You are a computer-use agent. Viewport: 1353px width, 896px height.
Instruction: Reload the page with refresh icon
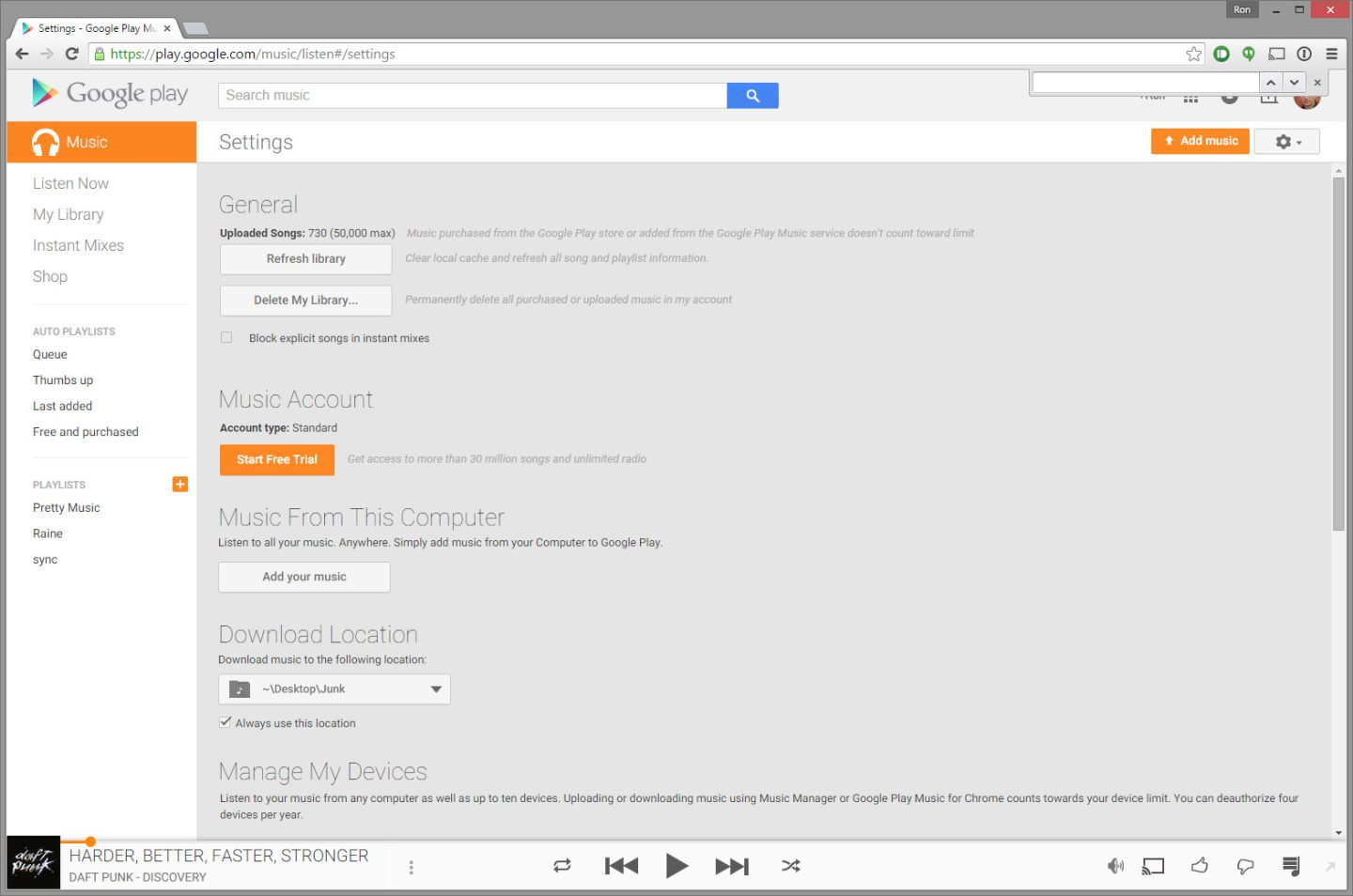point(71,54)
